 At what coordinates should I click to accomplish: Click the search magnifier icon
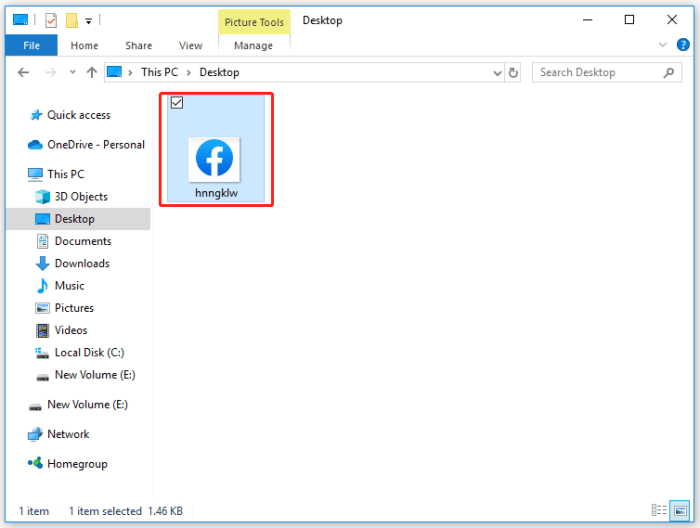(x=670, y=72)
